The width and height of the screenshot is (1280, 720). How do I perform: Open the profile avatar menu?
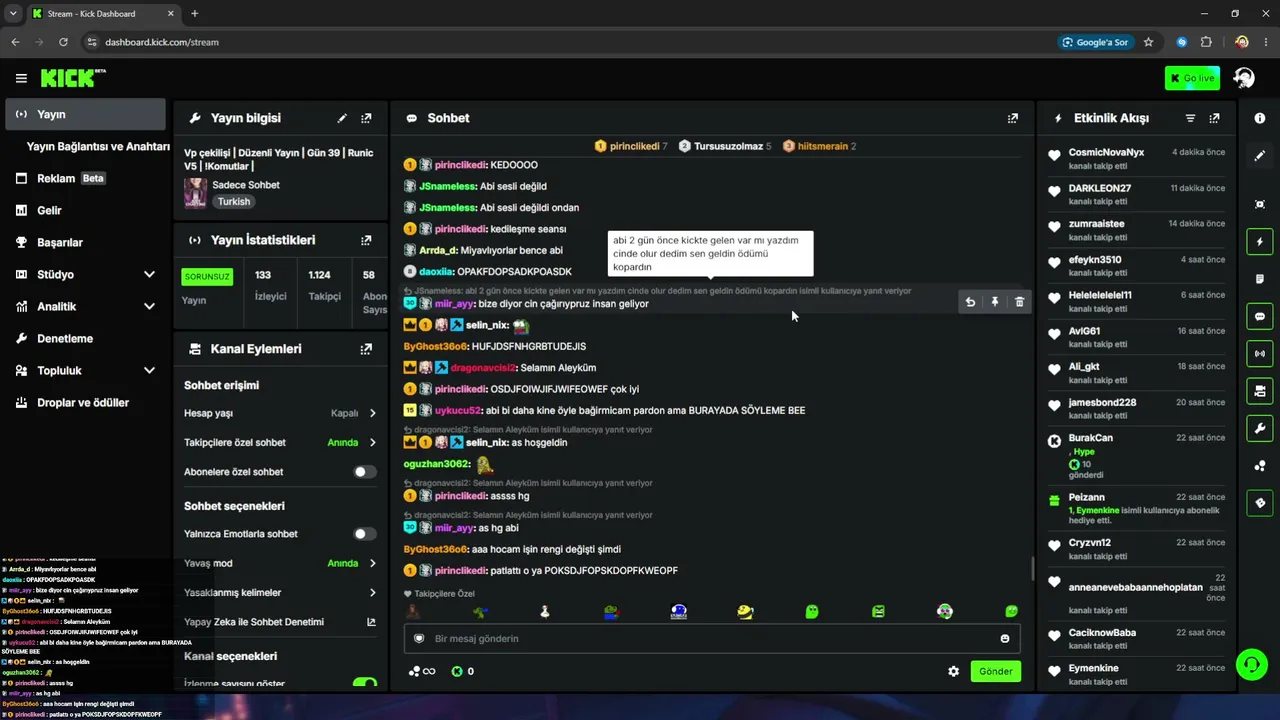click(x=1244, y=78)
